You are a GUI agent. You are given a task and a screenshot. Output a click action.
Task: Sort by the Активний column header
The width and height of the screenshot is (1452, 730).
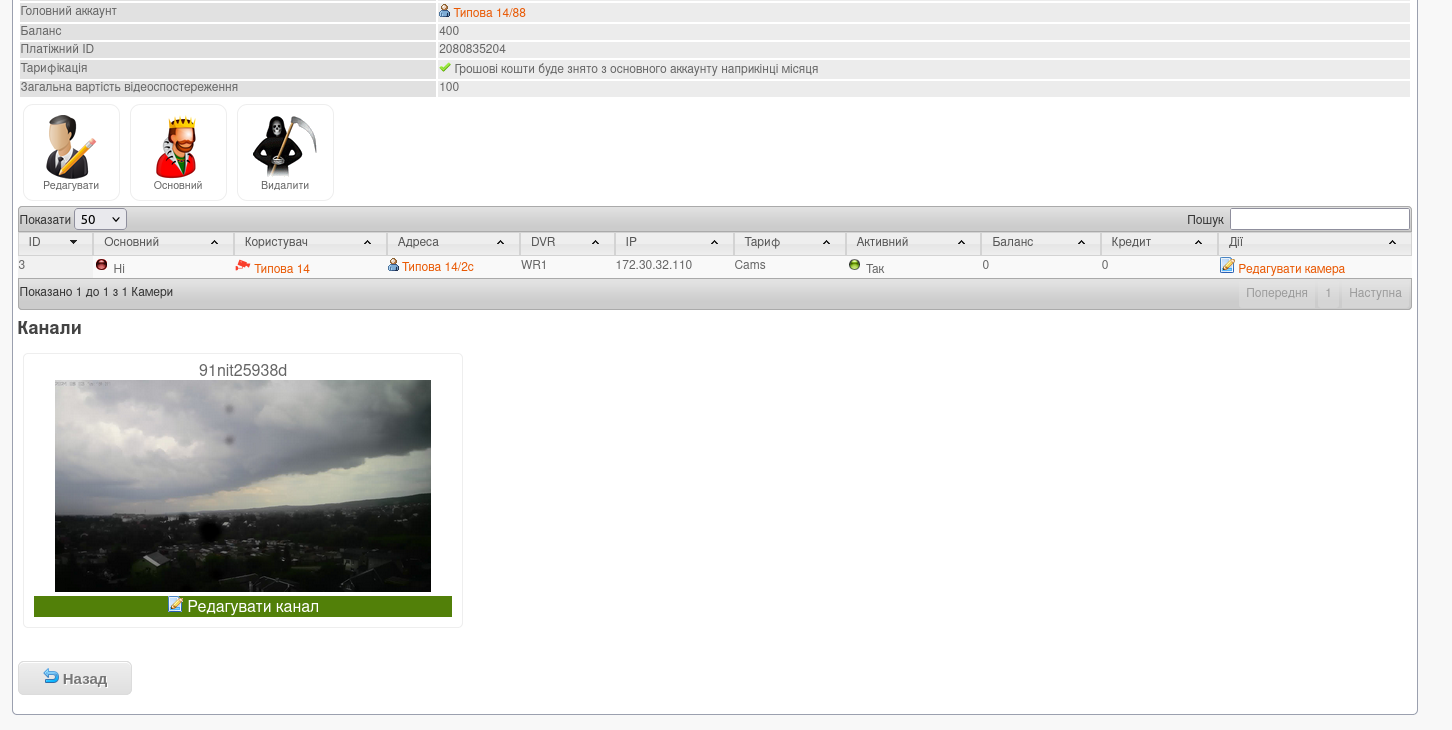pos(911,243)
